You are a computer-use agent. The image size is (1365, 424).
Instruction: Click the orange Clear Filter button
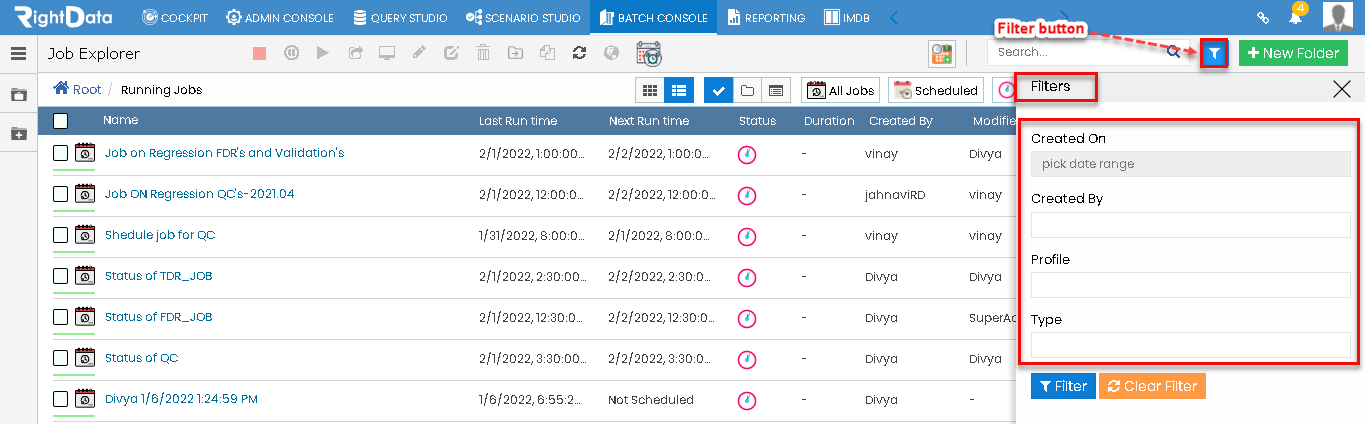1152,386
